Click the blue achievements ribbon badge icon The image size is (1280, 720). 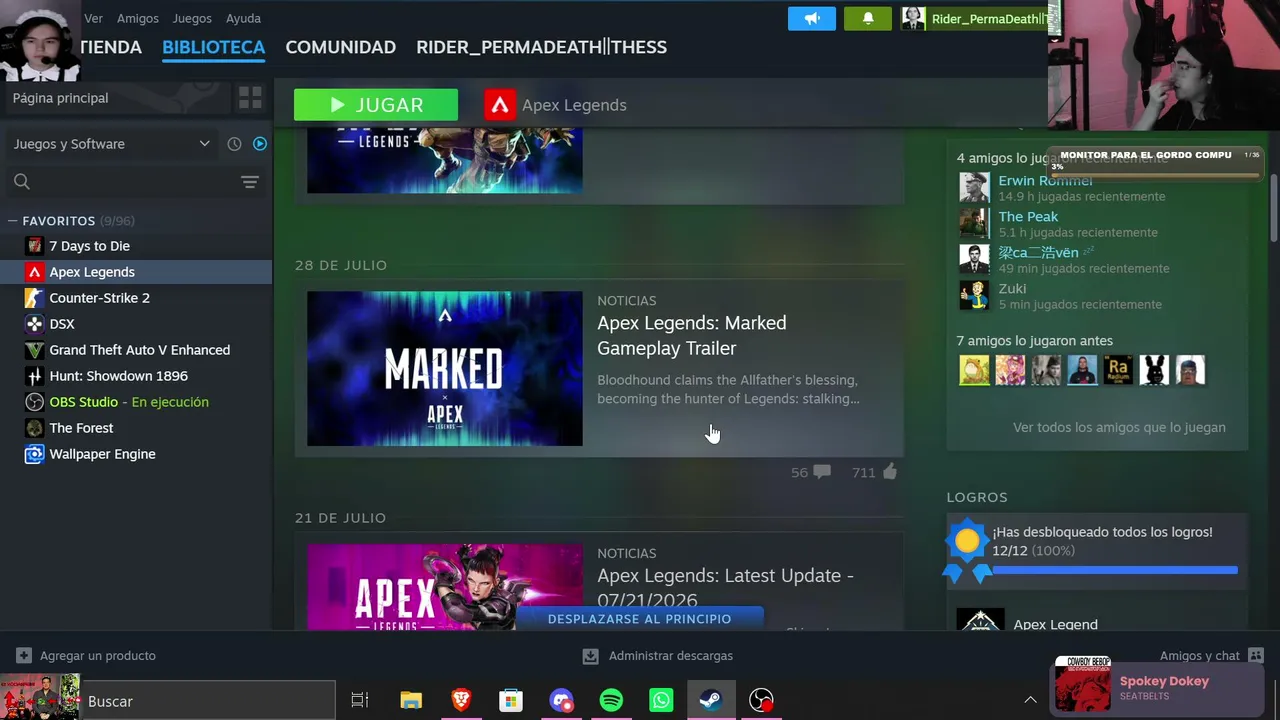coord(967,549)
